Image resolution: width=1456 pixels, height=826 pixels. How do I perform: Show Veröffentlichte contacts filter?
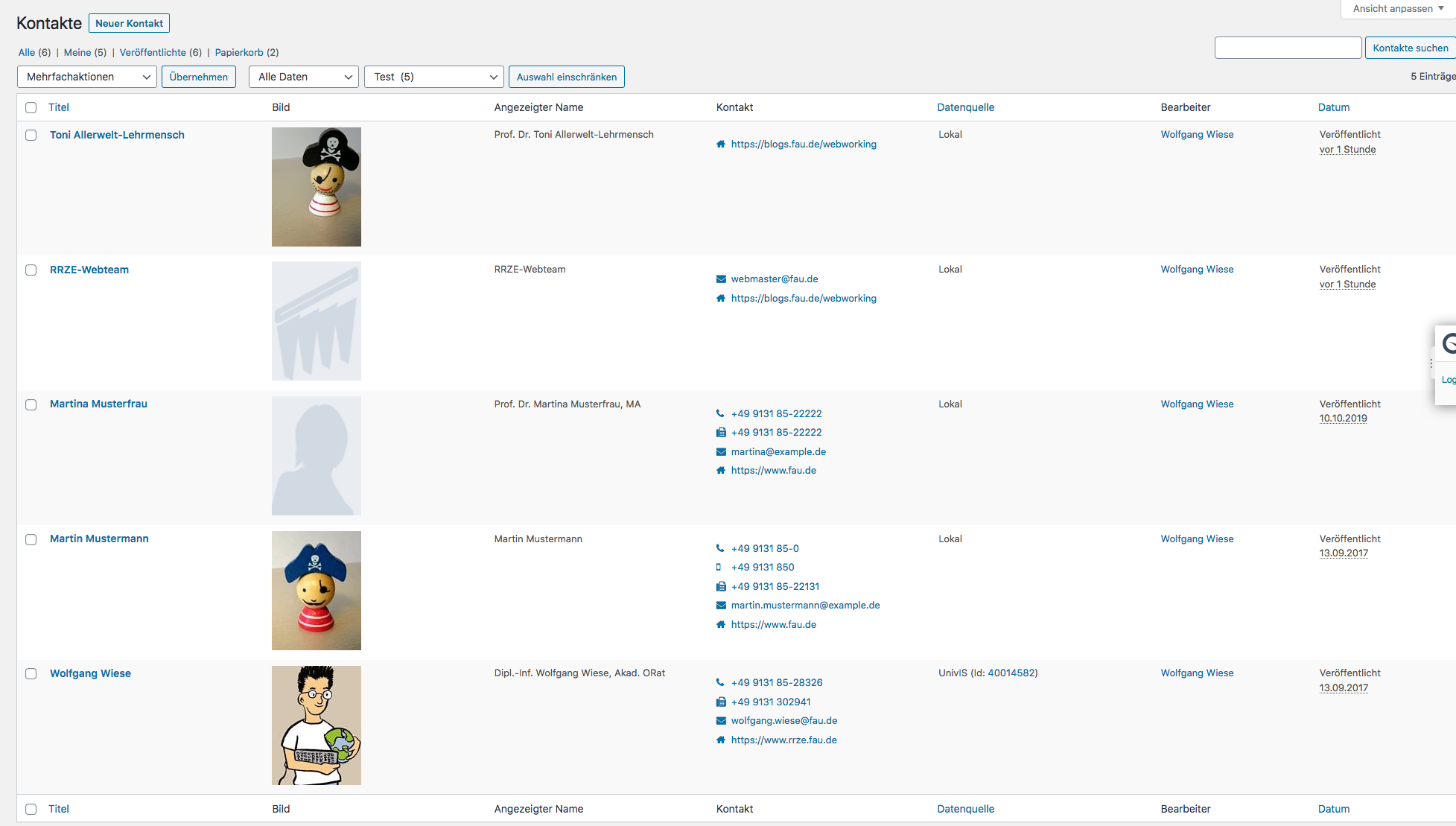pyautogui.click(x=153, y=52)
